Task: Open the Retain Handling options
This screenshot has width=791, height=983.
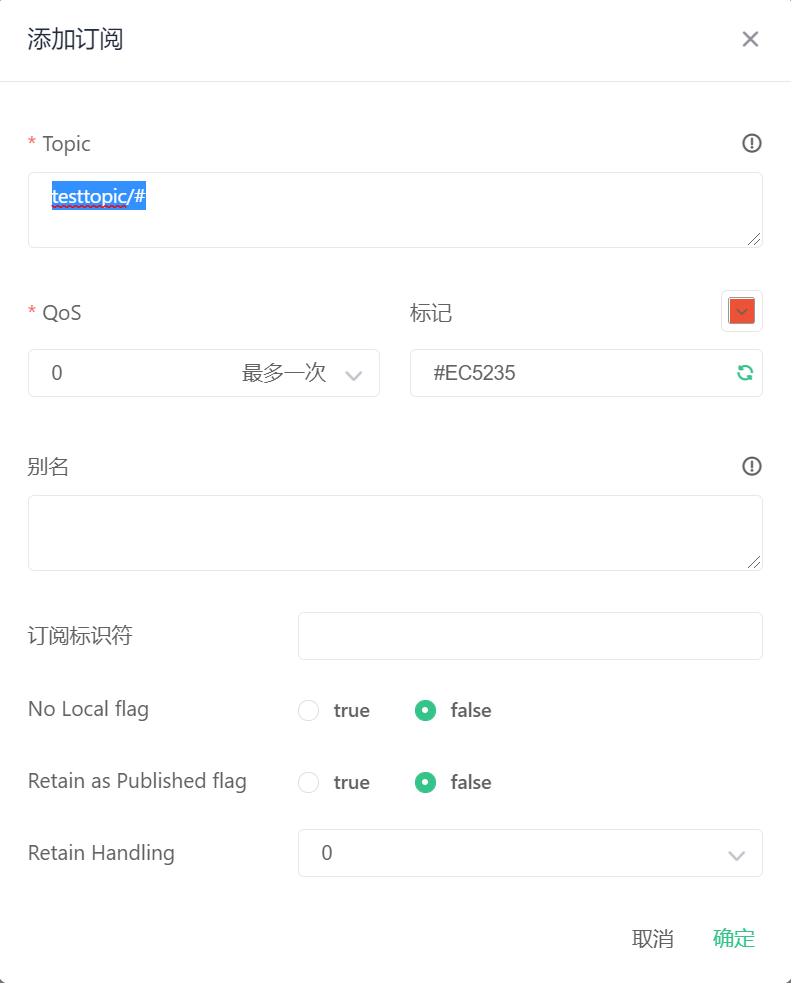Action: coord(530,853)
